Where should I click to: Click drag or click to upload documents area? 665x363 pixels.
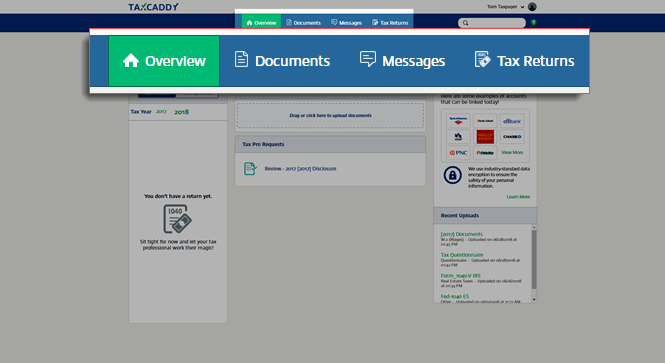point(330,115)
